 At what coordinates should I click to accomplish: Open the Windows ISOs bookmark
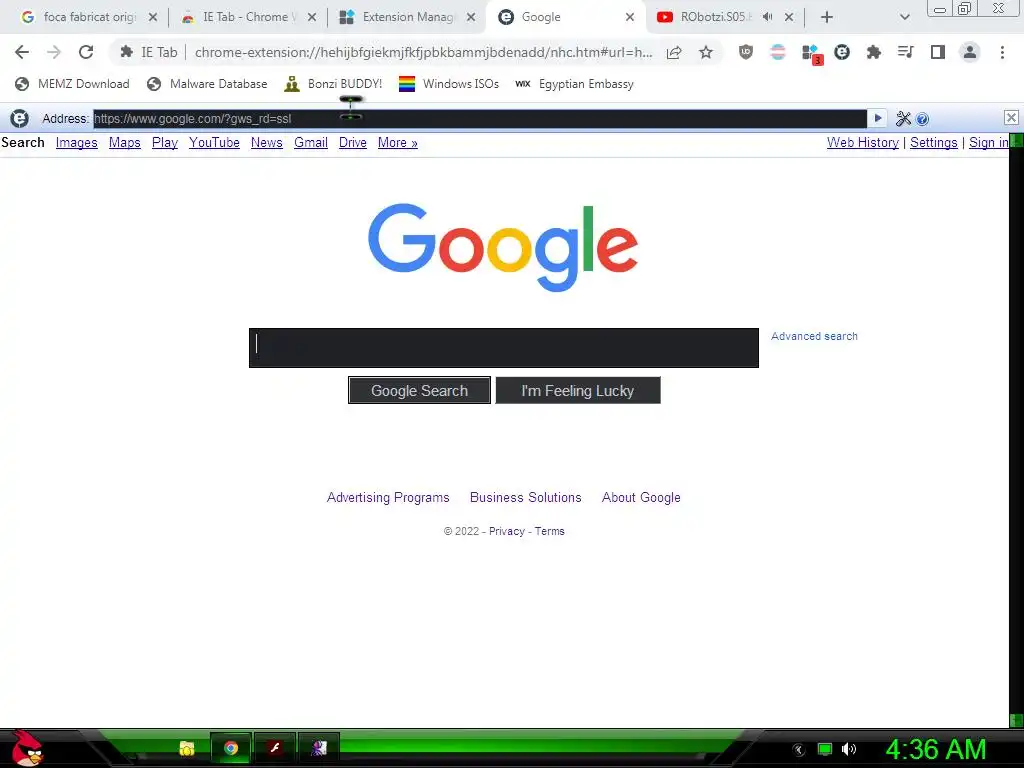click(449, 84)
